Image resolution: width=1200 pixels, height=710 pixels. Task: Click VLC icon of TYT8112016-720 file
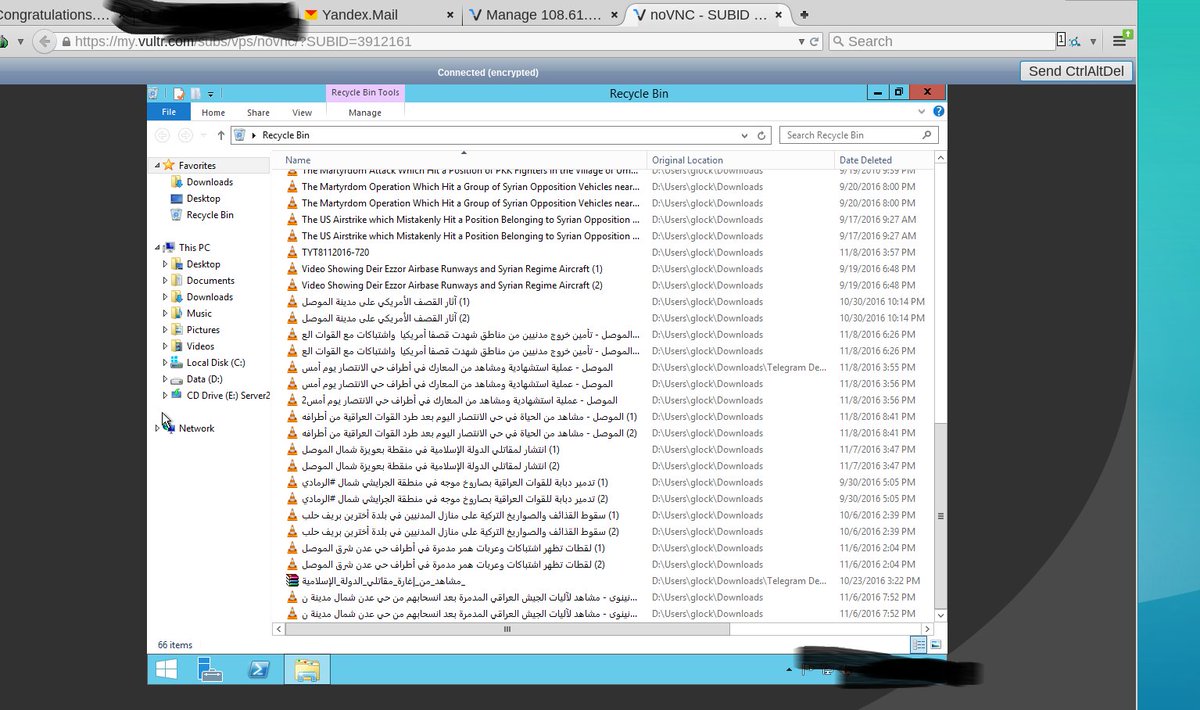point(292,252)
